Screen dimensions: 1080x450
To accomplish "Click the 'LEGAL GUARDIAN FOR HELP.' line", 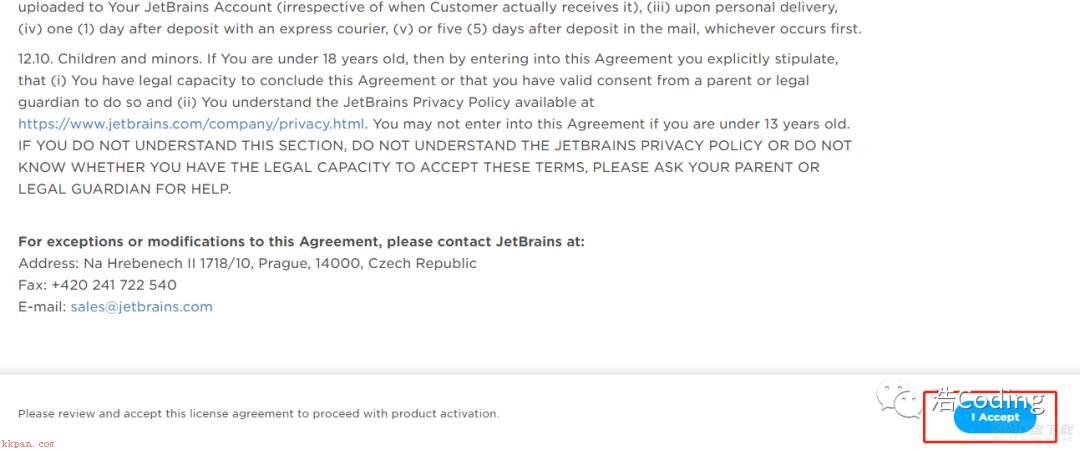I will pyautogui.click(x=125, y=189).
